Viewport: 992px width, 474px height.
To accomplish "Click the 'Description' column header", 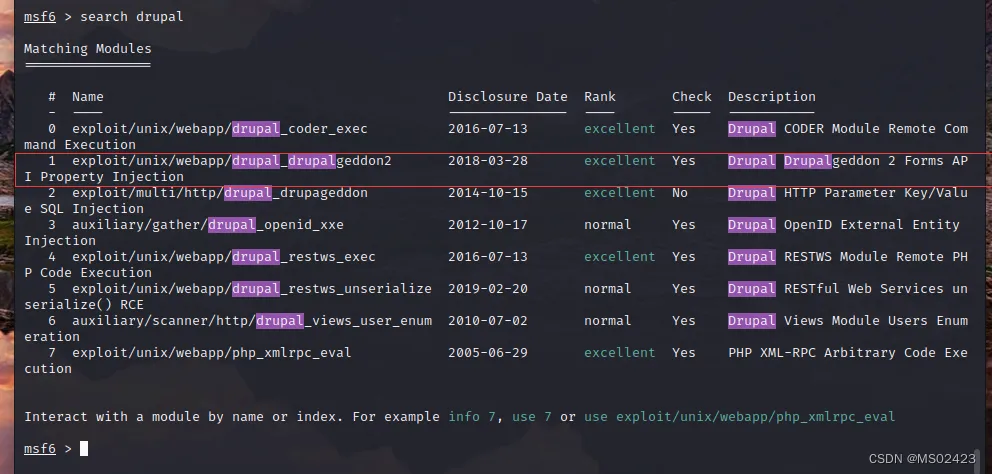I will (x=771, y=97).
